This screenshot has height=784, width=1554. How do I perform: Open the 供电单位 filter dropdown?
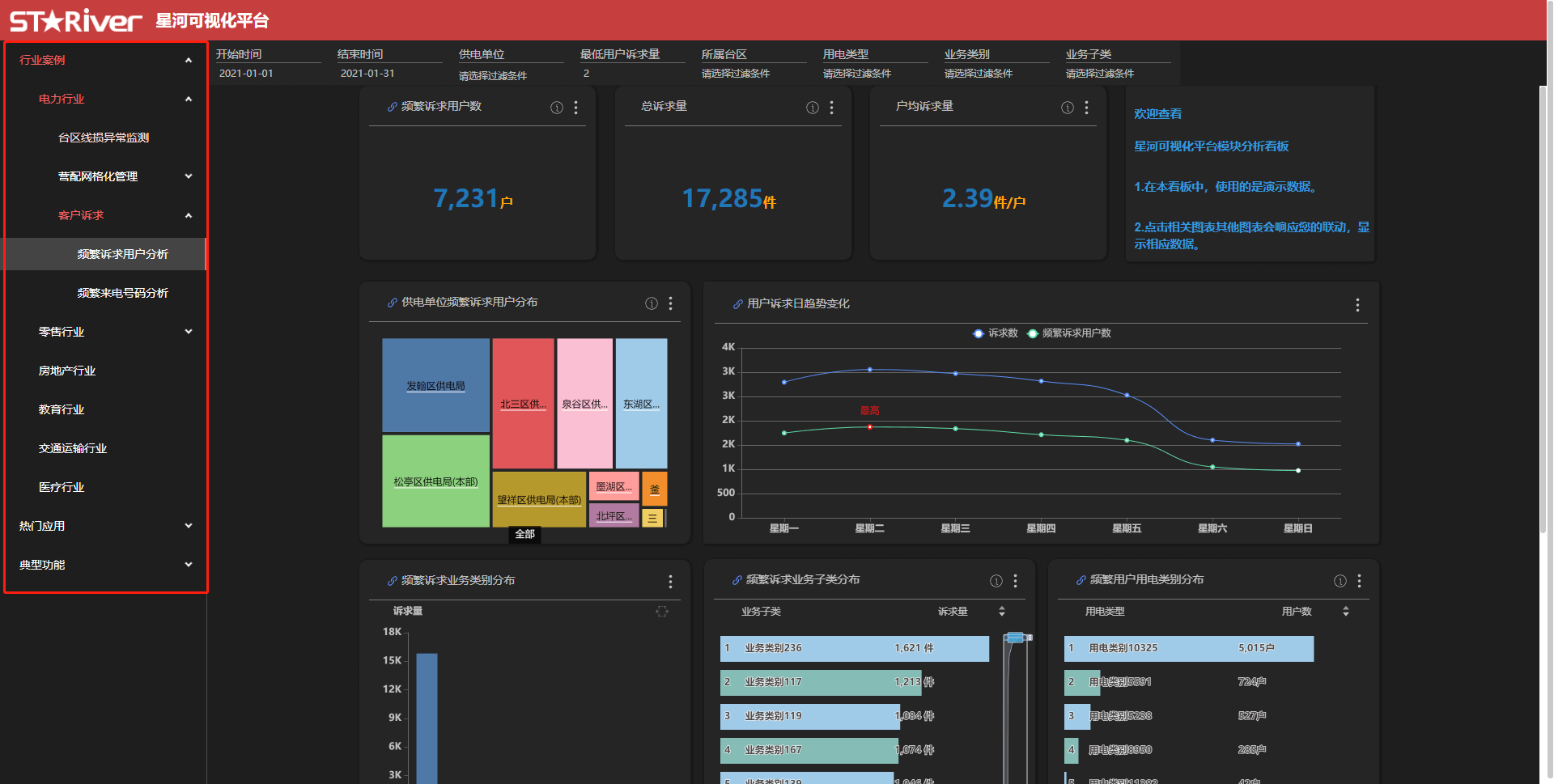click(x=510, y=75)
